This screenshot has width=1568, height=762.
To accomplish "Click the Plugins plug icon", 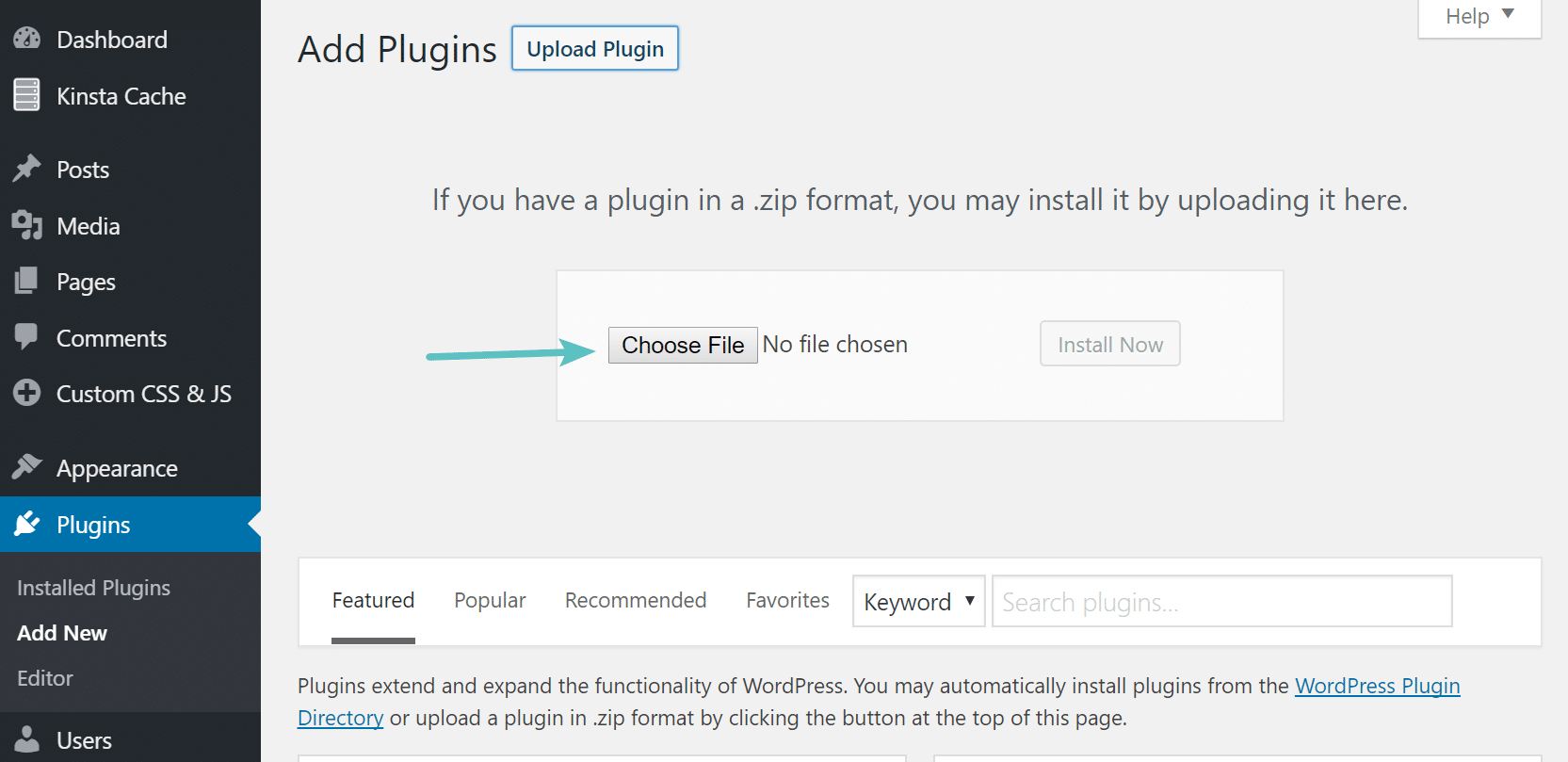I will (26, 524).
